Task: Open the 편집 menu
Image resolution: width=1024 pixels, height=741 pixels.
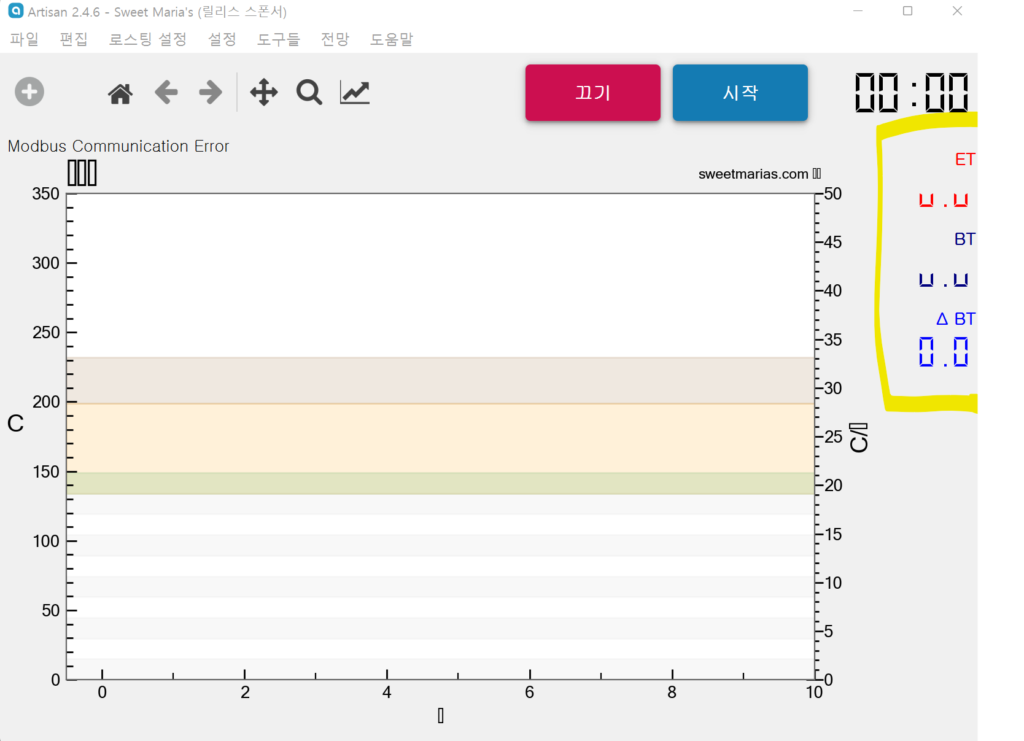Action: click(74, 40)
